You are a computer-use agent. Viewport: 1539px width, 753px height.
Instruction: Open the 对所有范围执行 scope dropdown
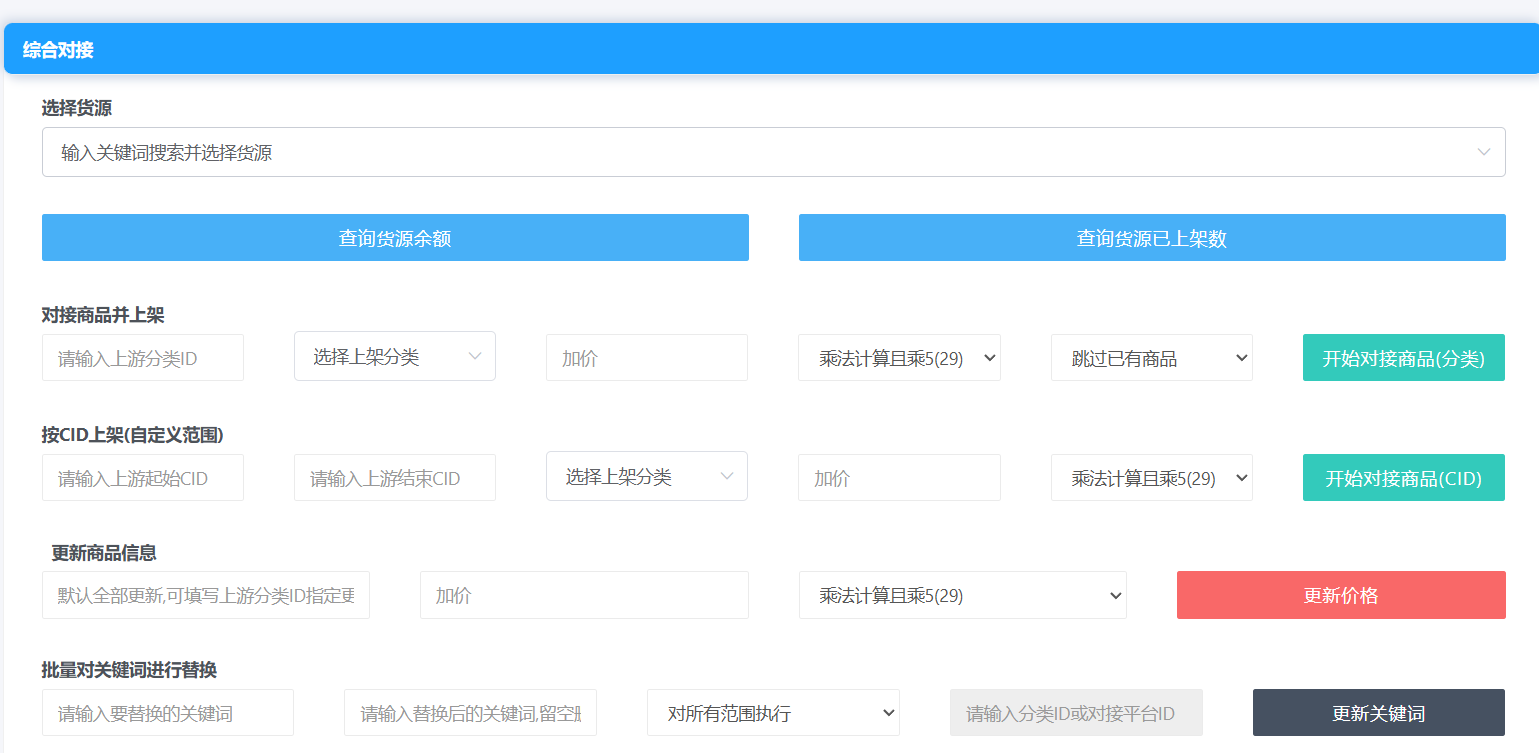click(x=773, y=713)
